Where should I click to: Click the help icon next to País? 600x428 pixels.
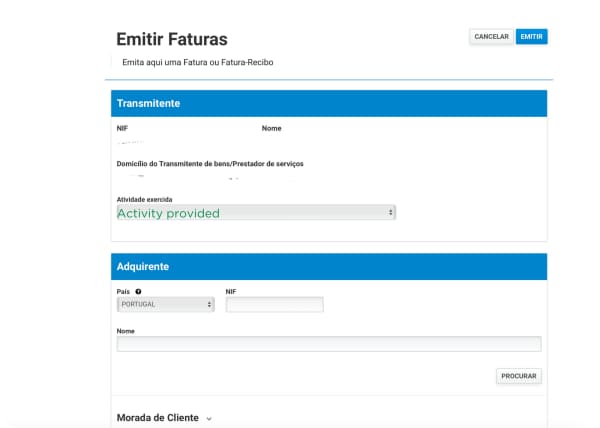[138, 291]
